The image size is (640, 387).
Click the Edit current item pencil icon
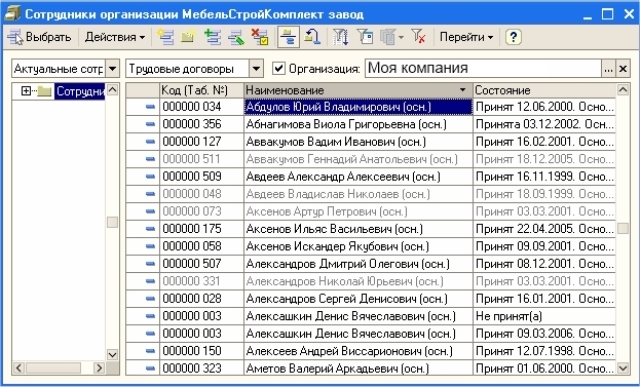click(x=236, y=37)
